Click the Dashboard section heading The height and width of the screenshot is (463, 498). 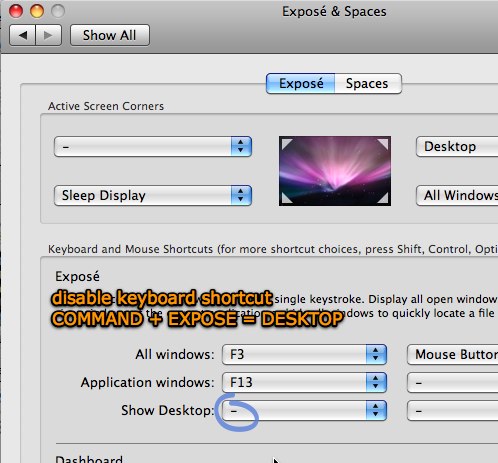coord(89,459)
